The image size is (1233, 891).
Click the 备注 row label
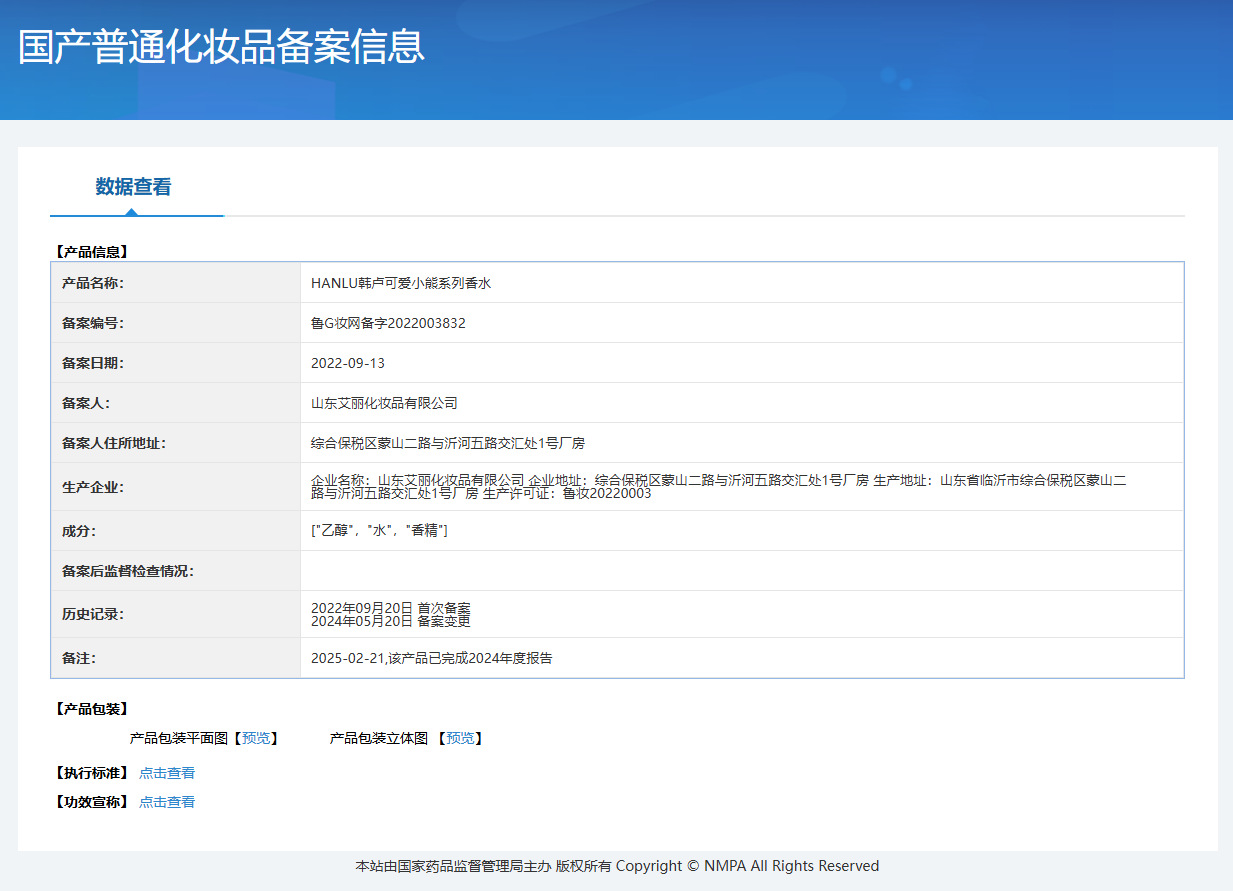(x=79, y=658)
